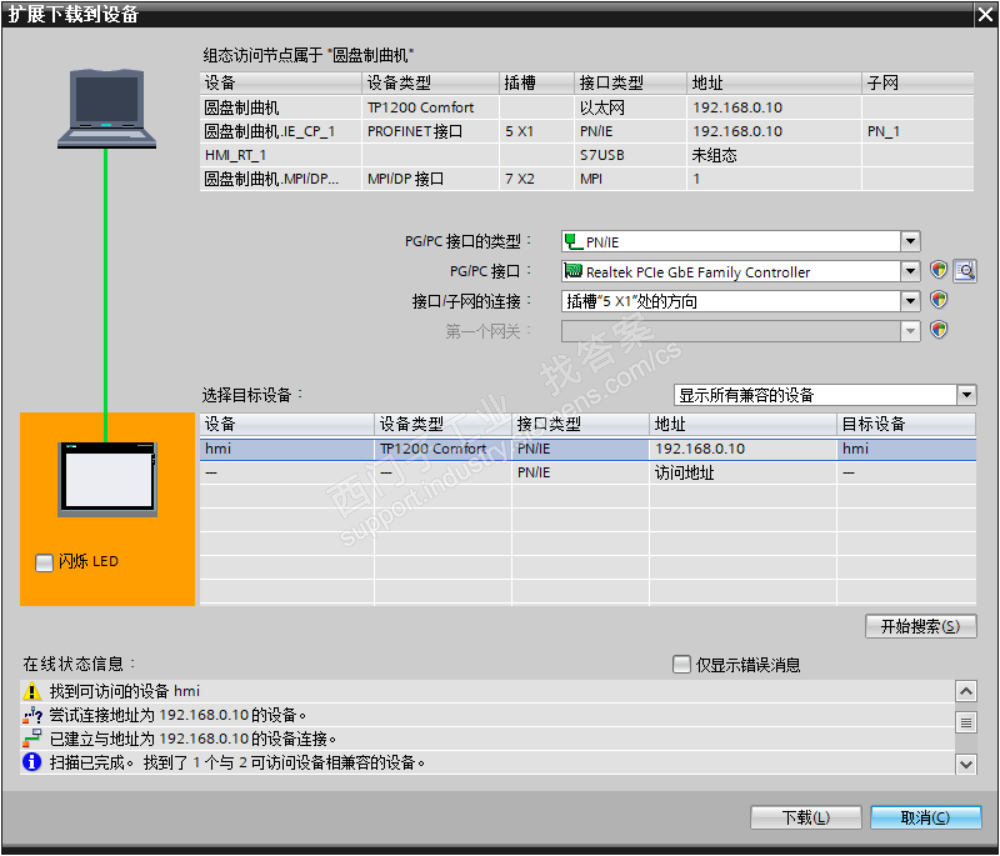Image resolution: width=1000 pixels, height=856 pixels.
Task: Click the connecting icon for 尝试连接地址 message
Action: [x=32, y=715]
